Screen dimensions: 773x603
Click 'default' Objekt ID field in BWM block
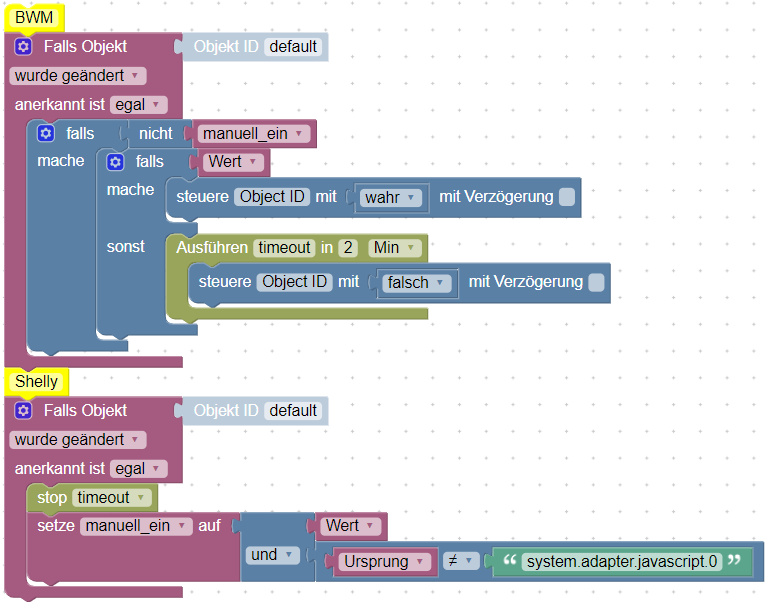(293, 47)
